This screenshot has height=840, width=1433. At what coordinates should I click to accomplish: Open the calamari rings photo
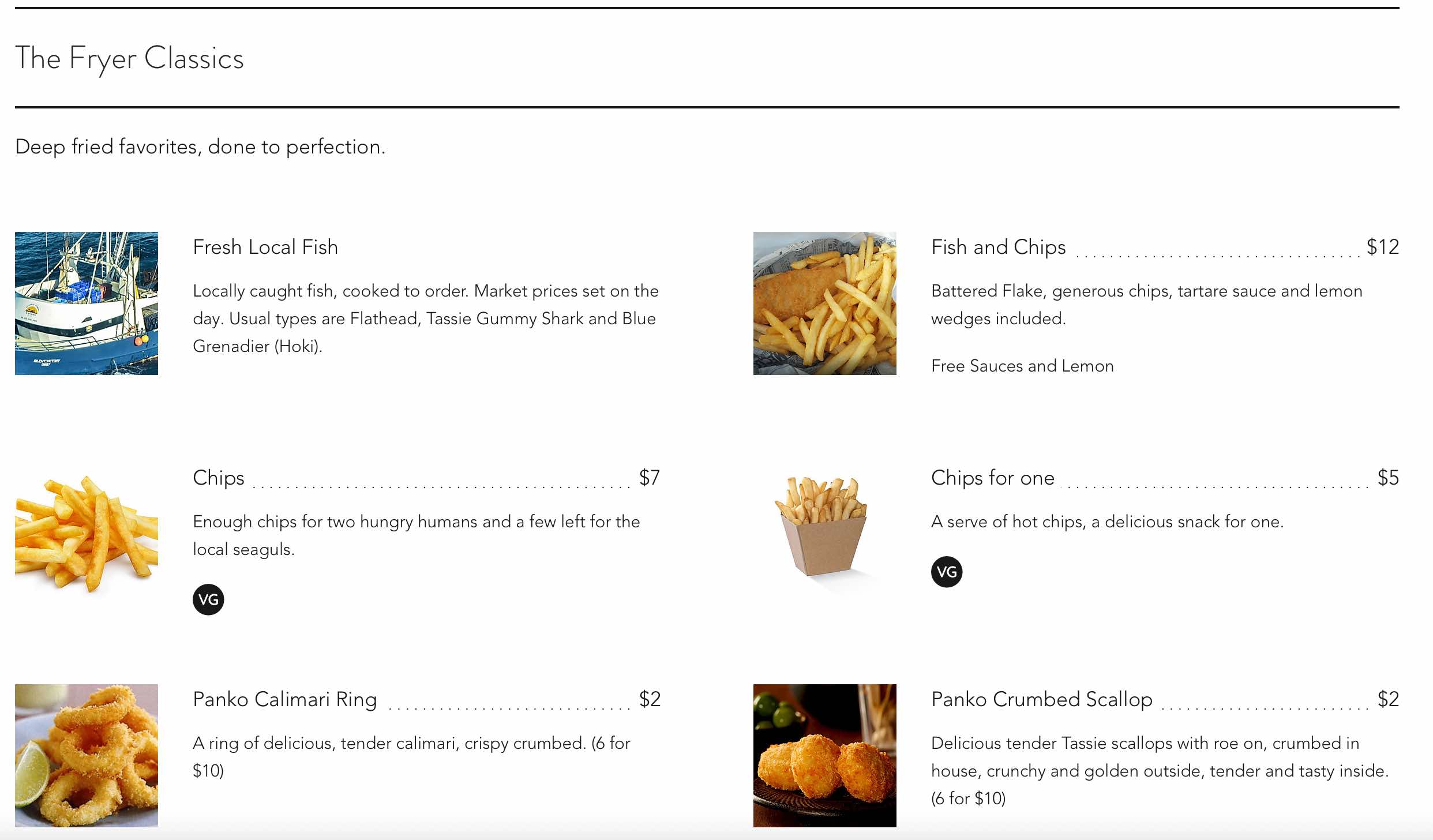pos(87,756)
